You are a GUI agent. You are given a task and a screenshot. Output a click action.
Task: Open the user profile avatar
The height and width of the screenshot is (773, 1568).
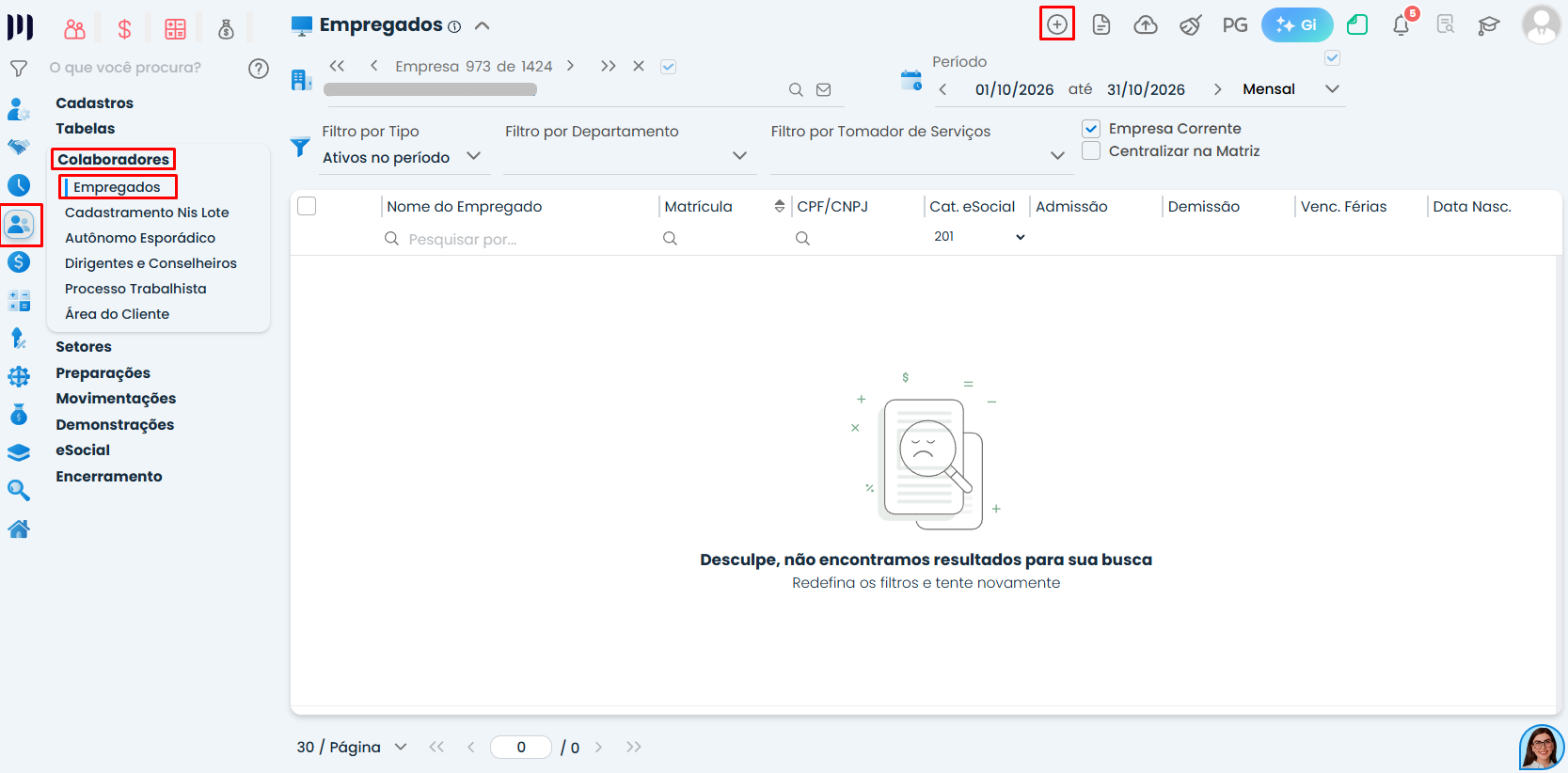point(1541,24)
